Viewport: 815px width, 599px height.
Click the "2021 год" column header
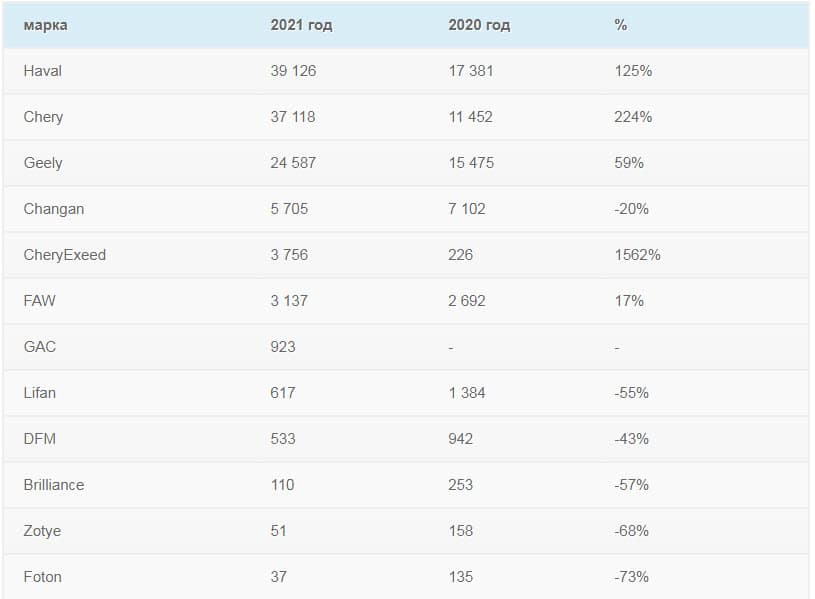301,25
